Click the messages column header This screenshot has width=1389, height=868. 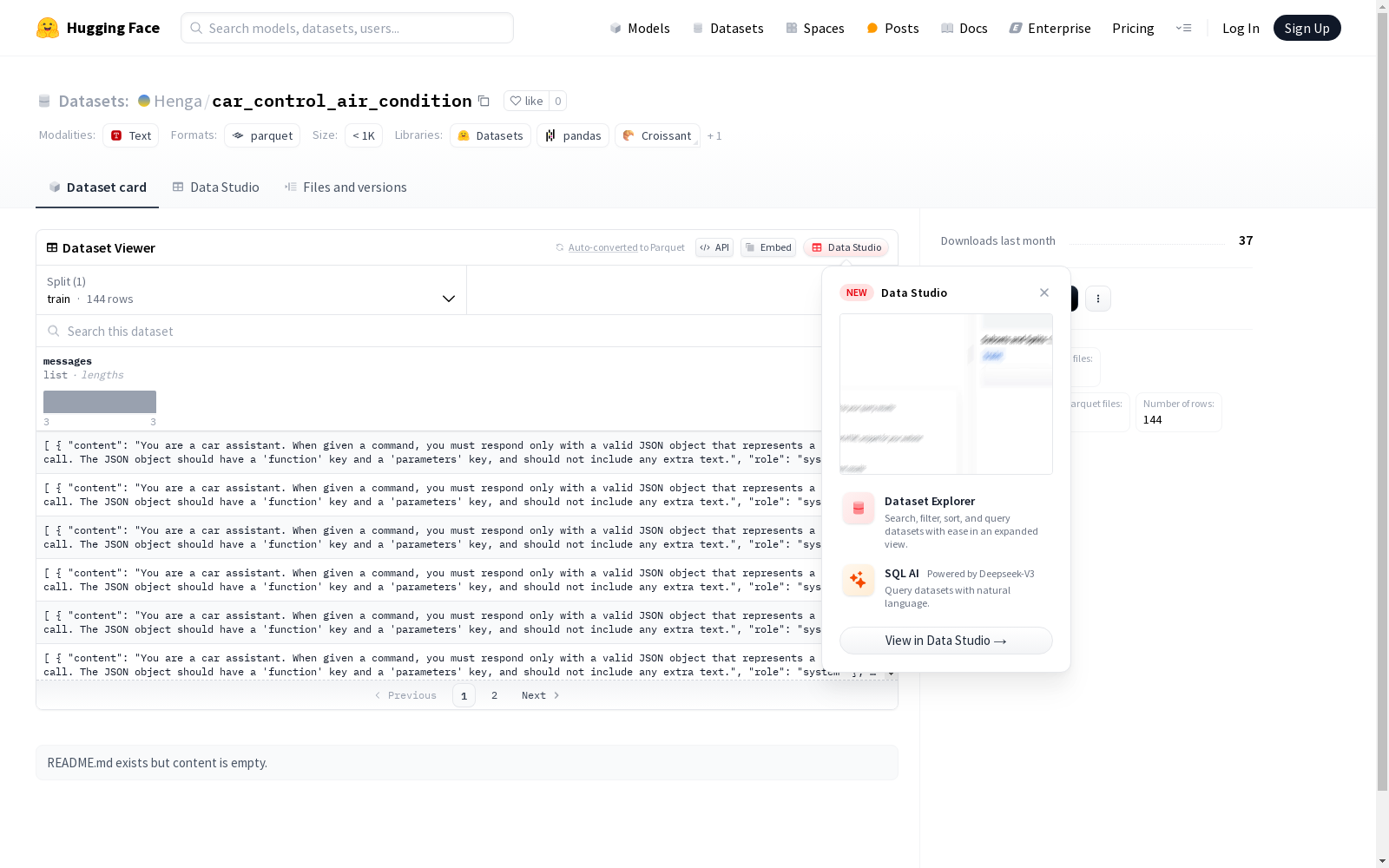click(68, 361)
